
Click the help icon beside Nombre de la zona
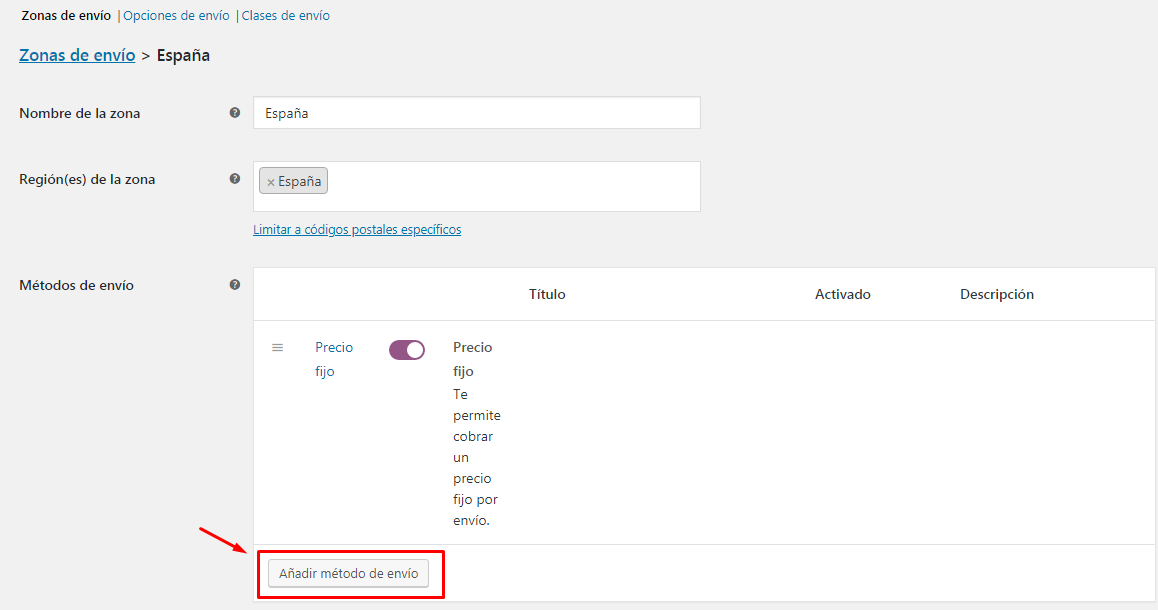[235, 113]
